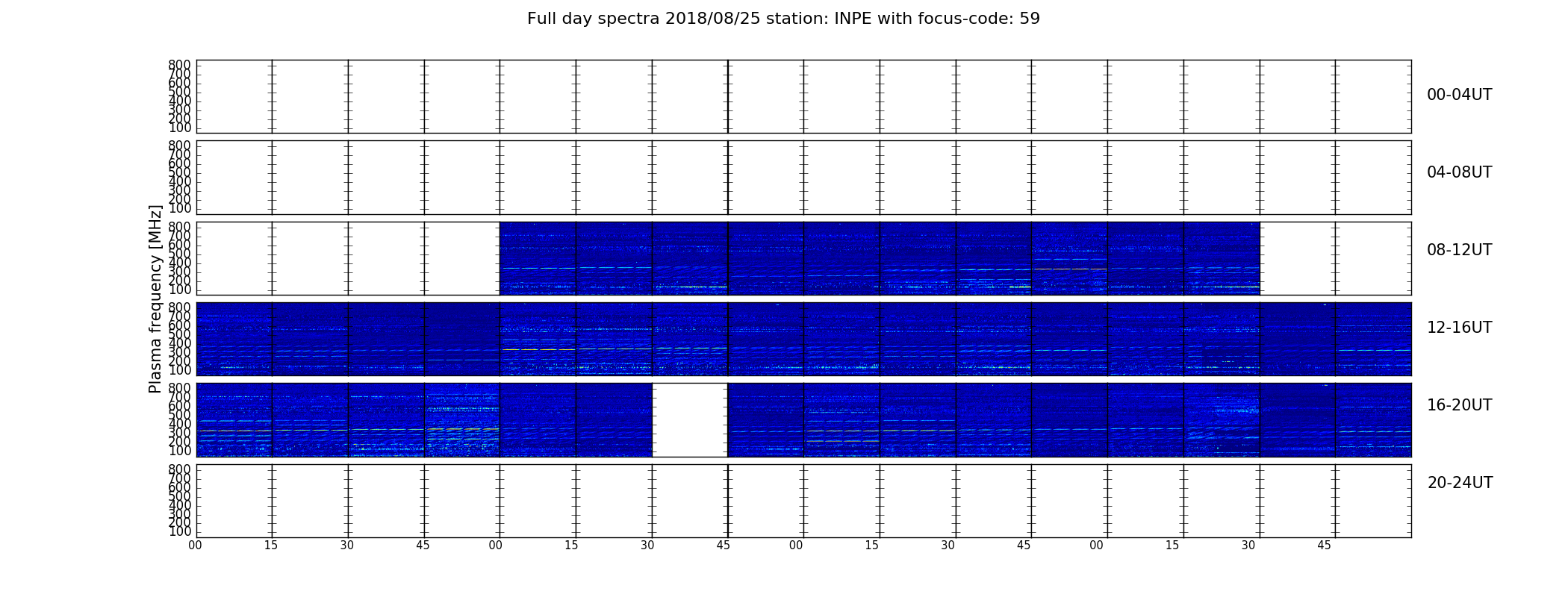
Task: Click the 800 tick label of 20-24UT row
Action: 179,469
